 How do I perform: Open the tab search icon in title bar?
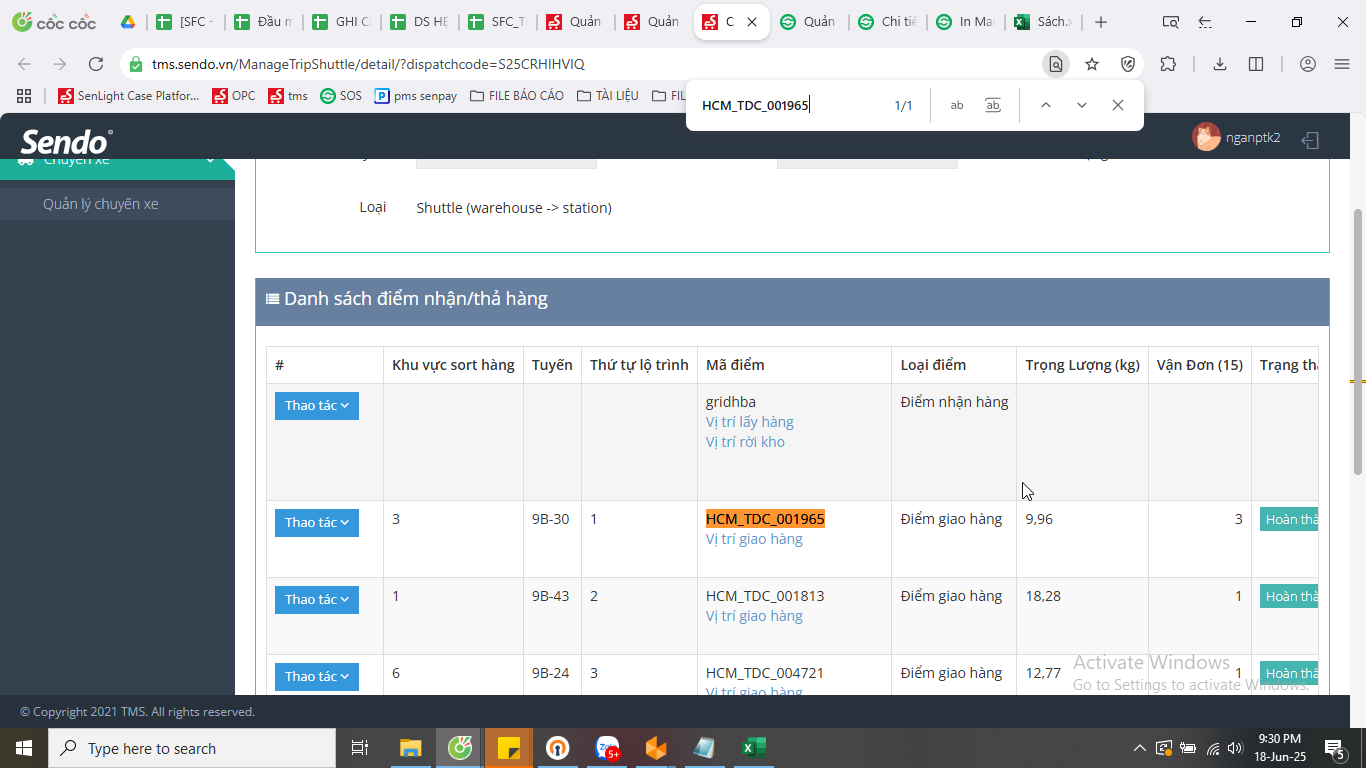pos(1171,22)
